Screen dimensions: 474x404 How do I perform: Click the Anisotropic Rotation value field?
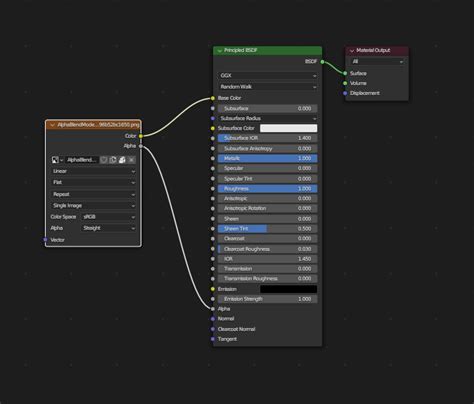coord(268,208)
